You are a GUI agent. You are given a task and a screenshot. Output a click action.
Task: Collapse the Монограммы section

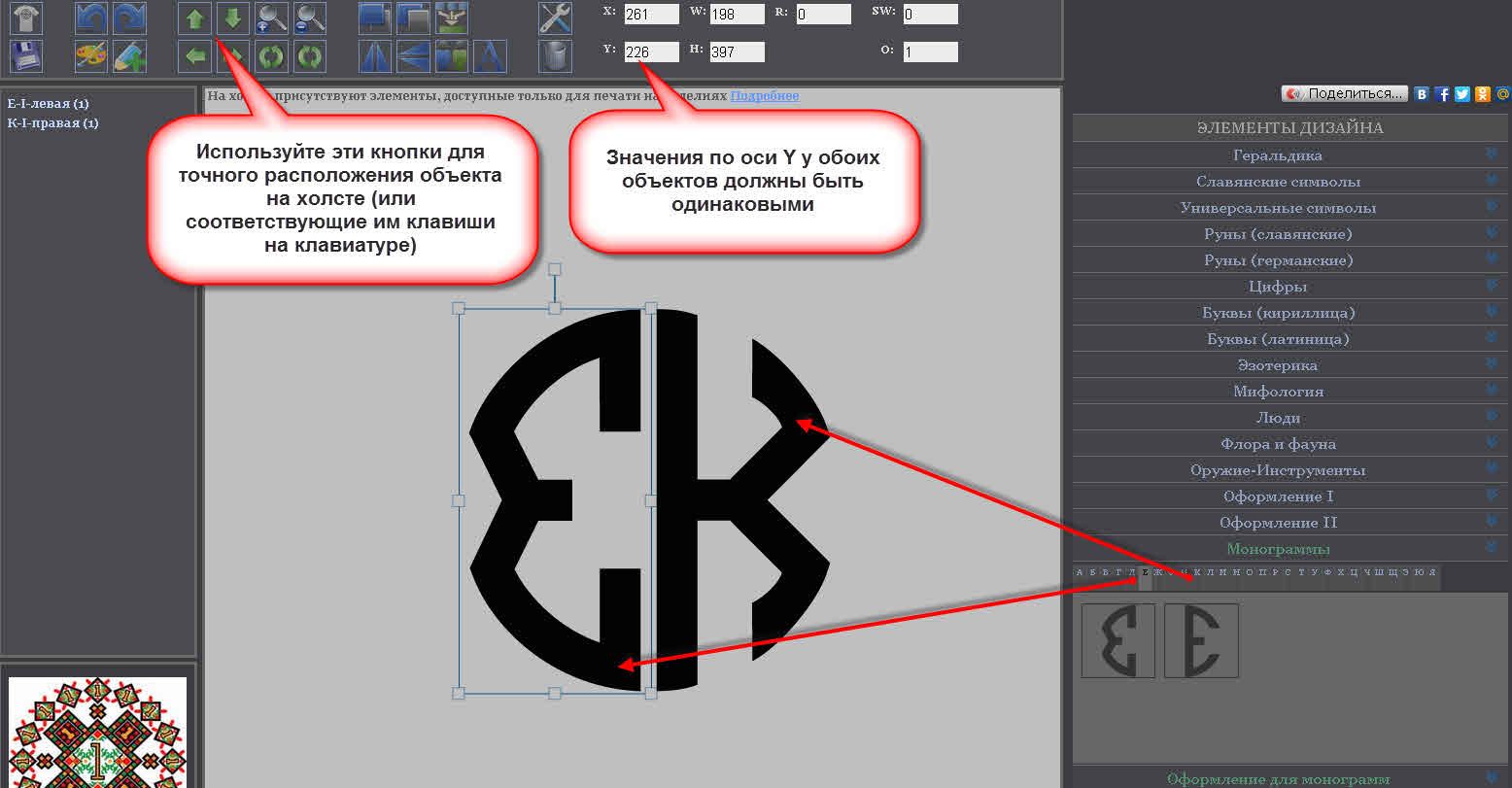1290,549
